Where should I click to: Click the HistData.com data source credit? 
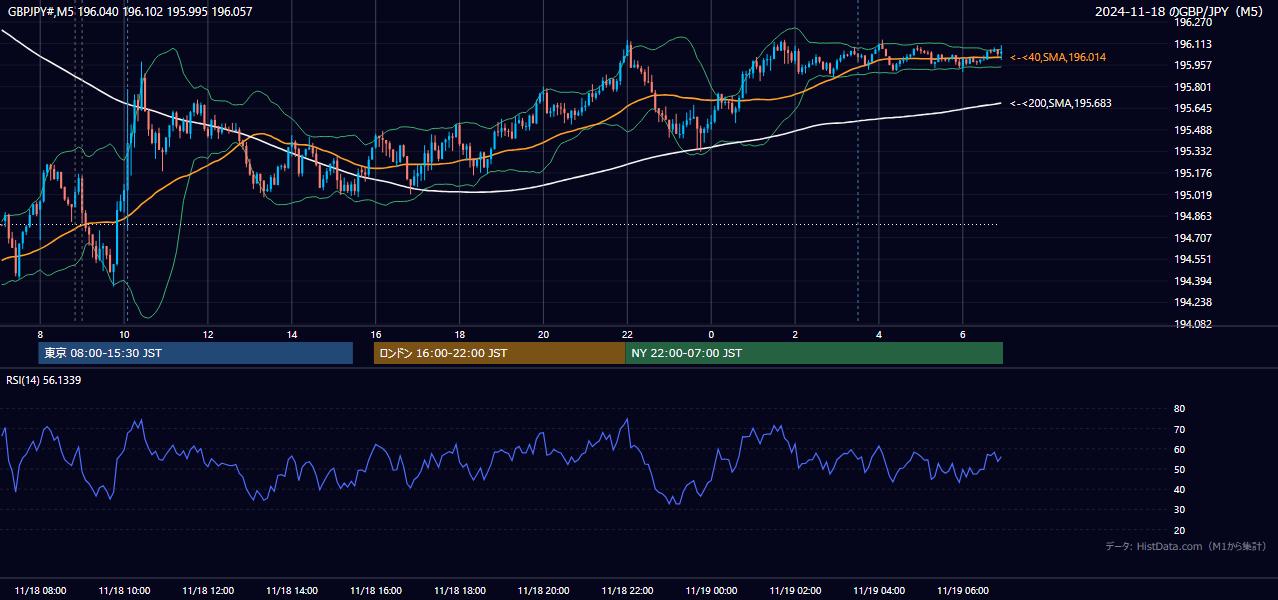[x=1185, y=546]
